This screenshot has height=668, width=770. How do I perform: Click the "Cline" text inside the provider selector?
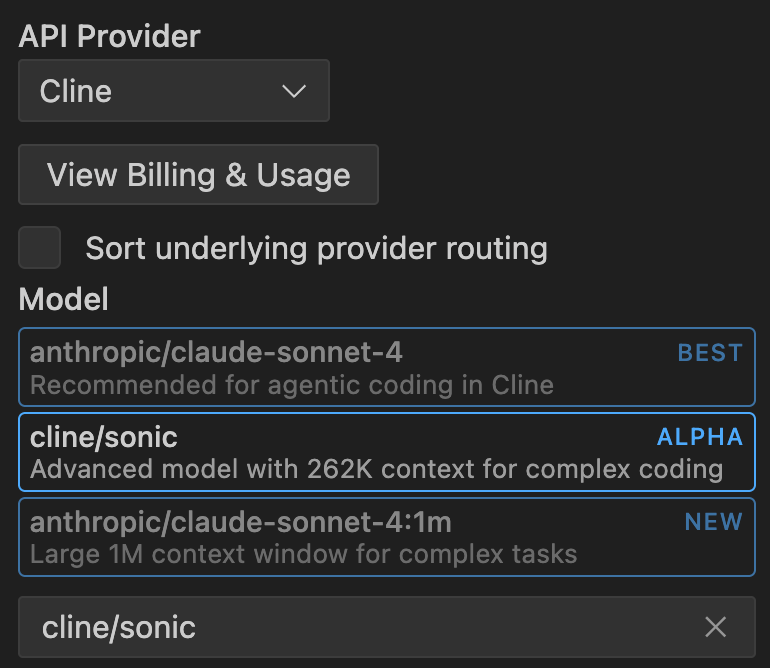tap(76, 92)
